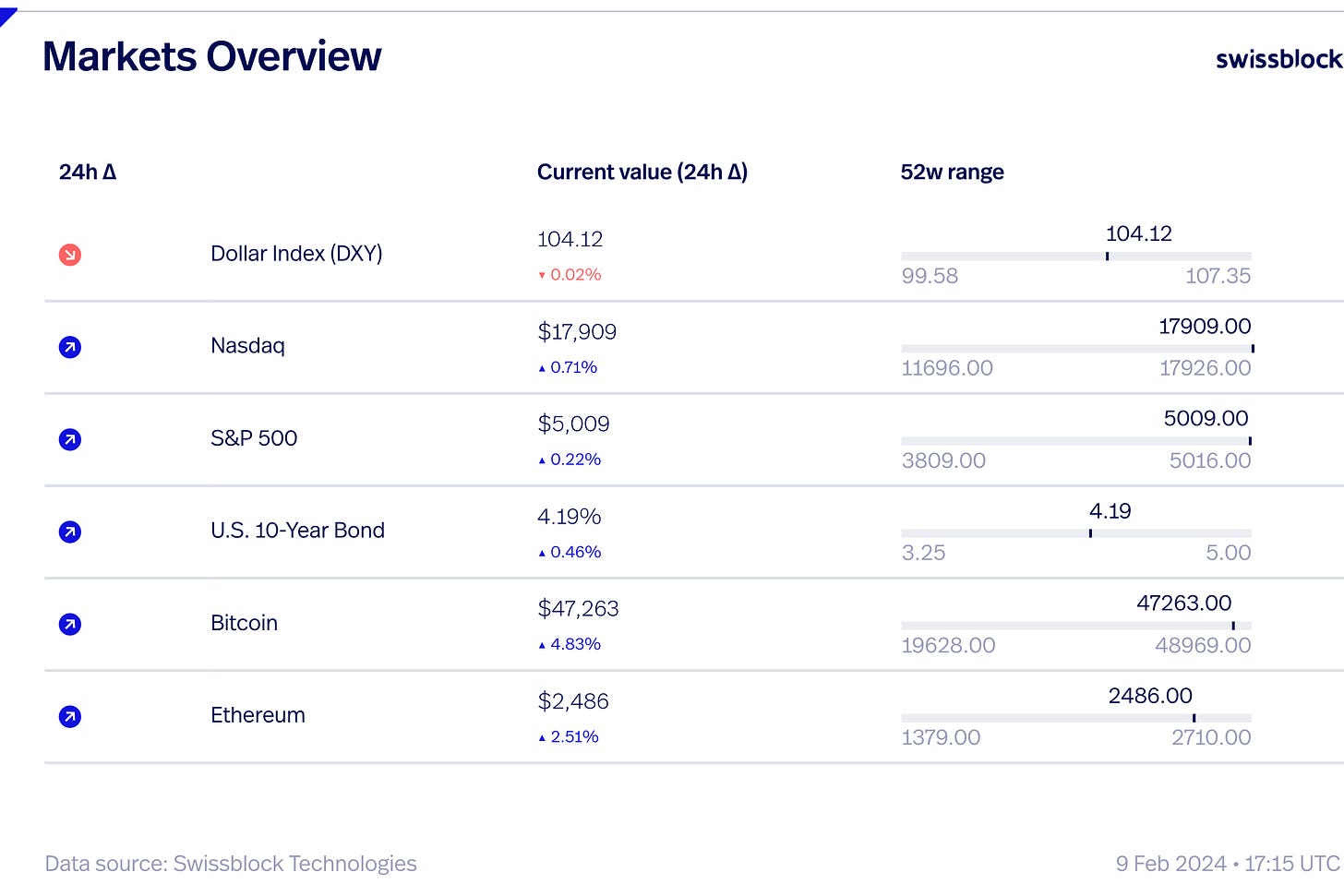Select the 'Bitcoin' row label
The width and height of the screenshot is (1344, 896).
coord(244,623)
